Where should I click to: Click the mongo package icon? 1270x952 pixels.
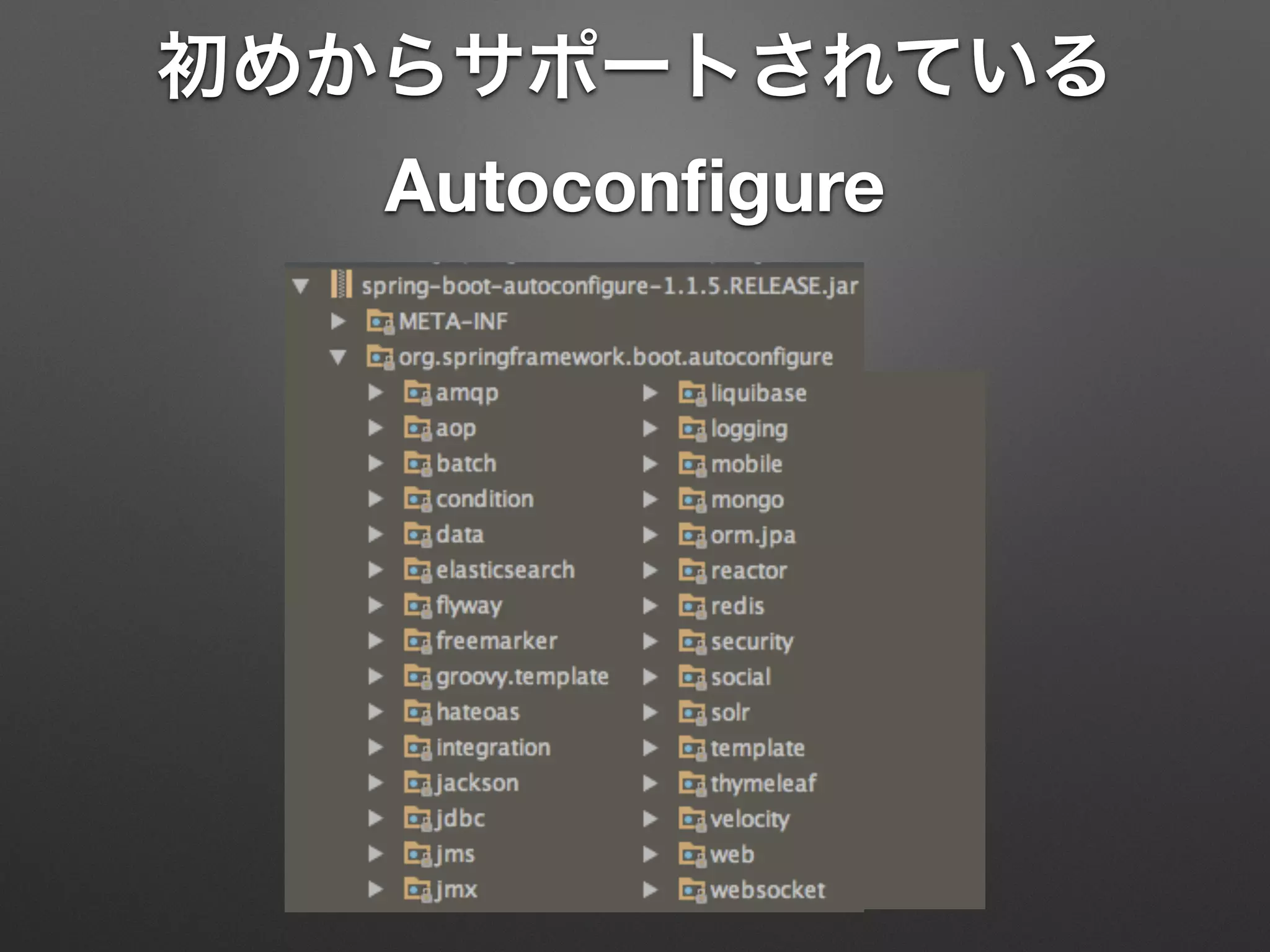(692, 500)
